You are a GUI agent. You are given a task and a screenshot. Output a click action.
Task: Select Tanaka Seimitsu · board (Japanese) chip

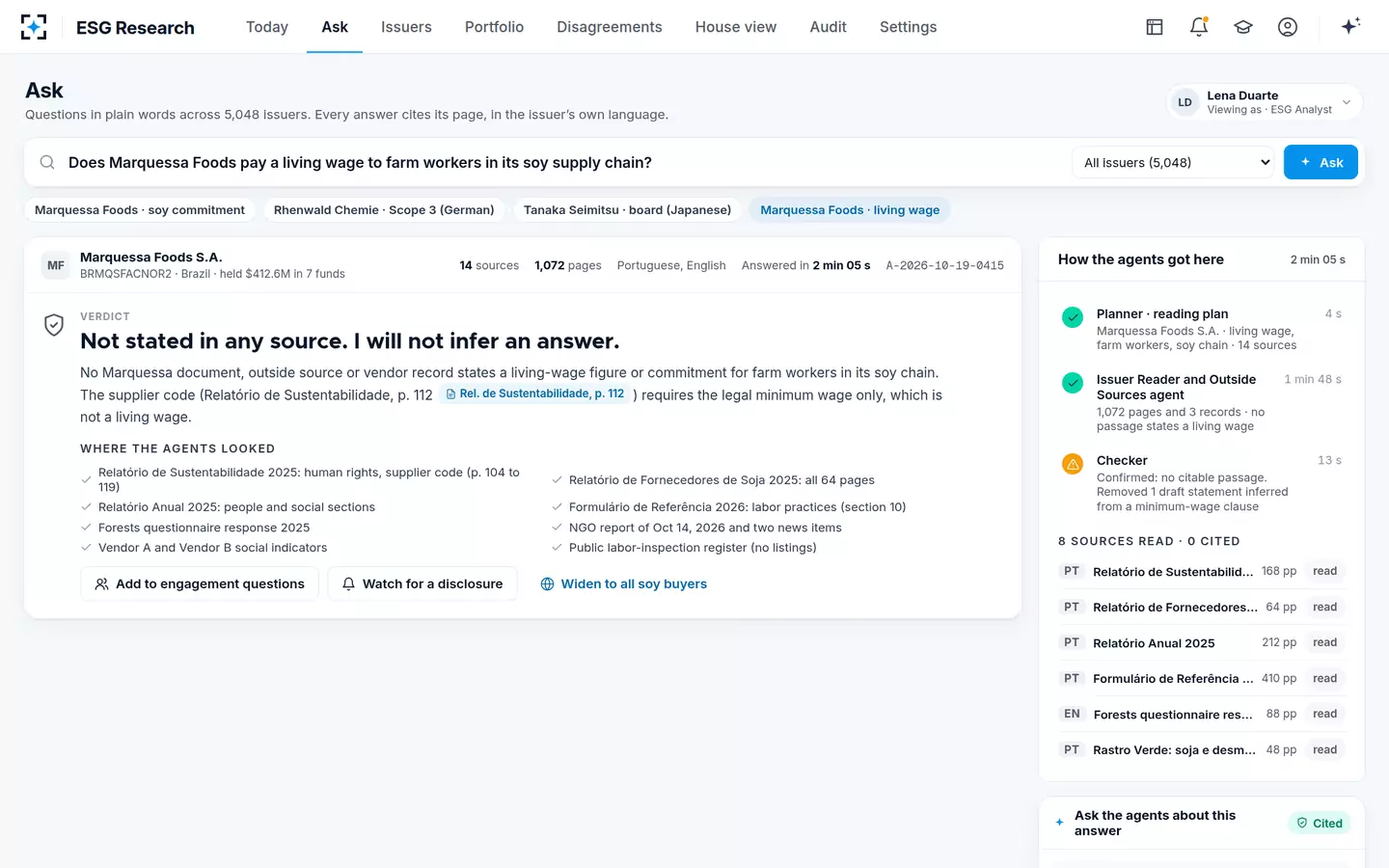[627, 210]
